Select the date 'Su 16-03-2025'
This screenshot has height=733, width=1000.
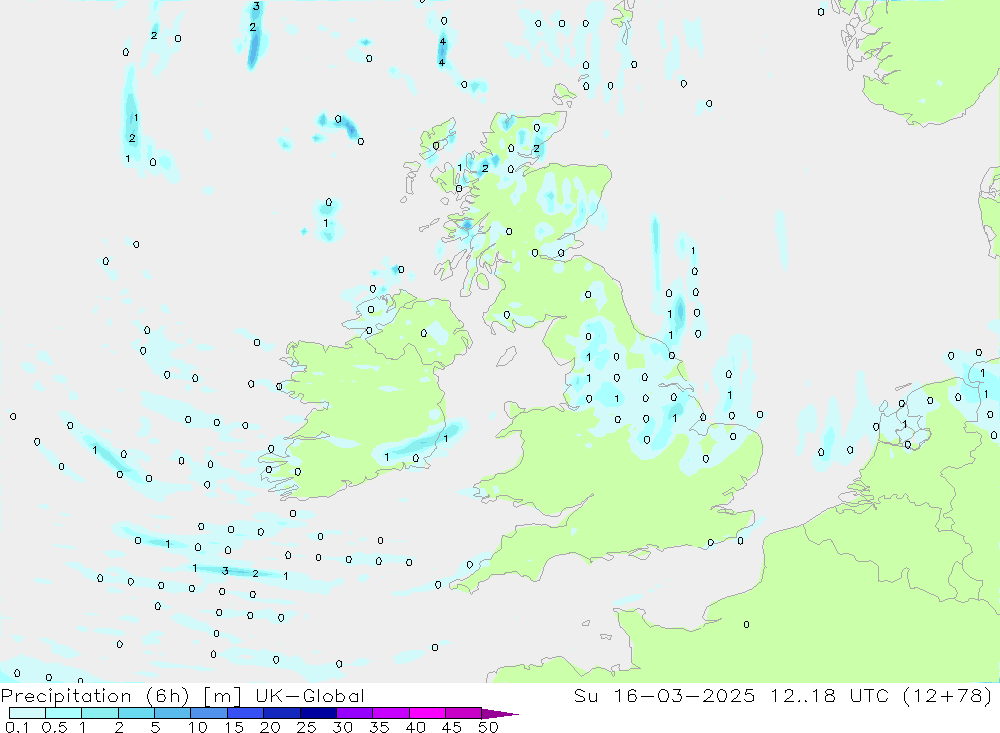(x=665, y=695)
